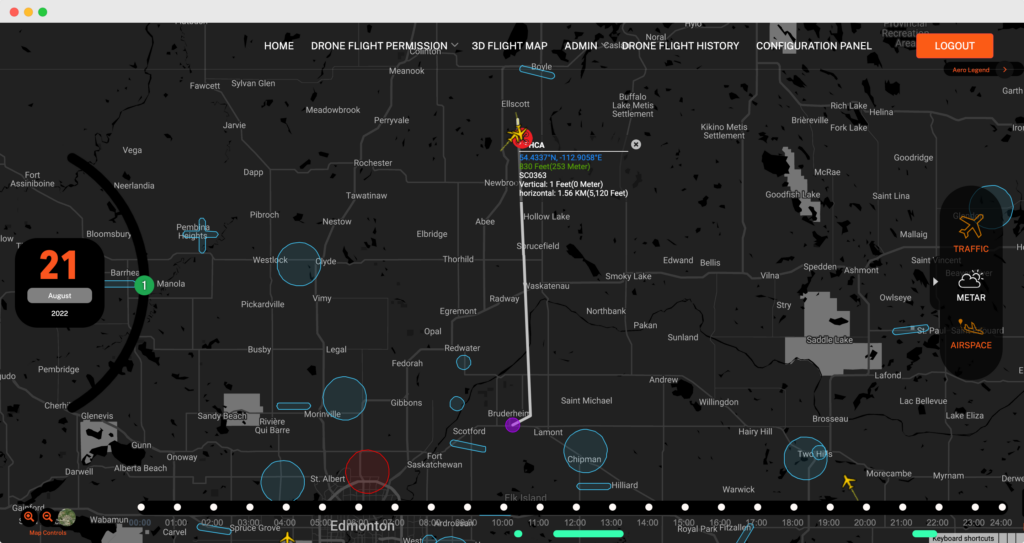
Task: Select the small blue circle below Redwater
Action: [x=464, y=363]
